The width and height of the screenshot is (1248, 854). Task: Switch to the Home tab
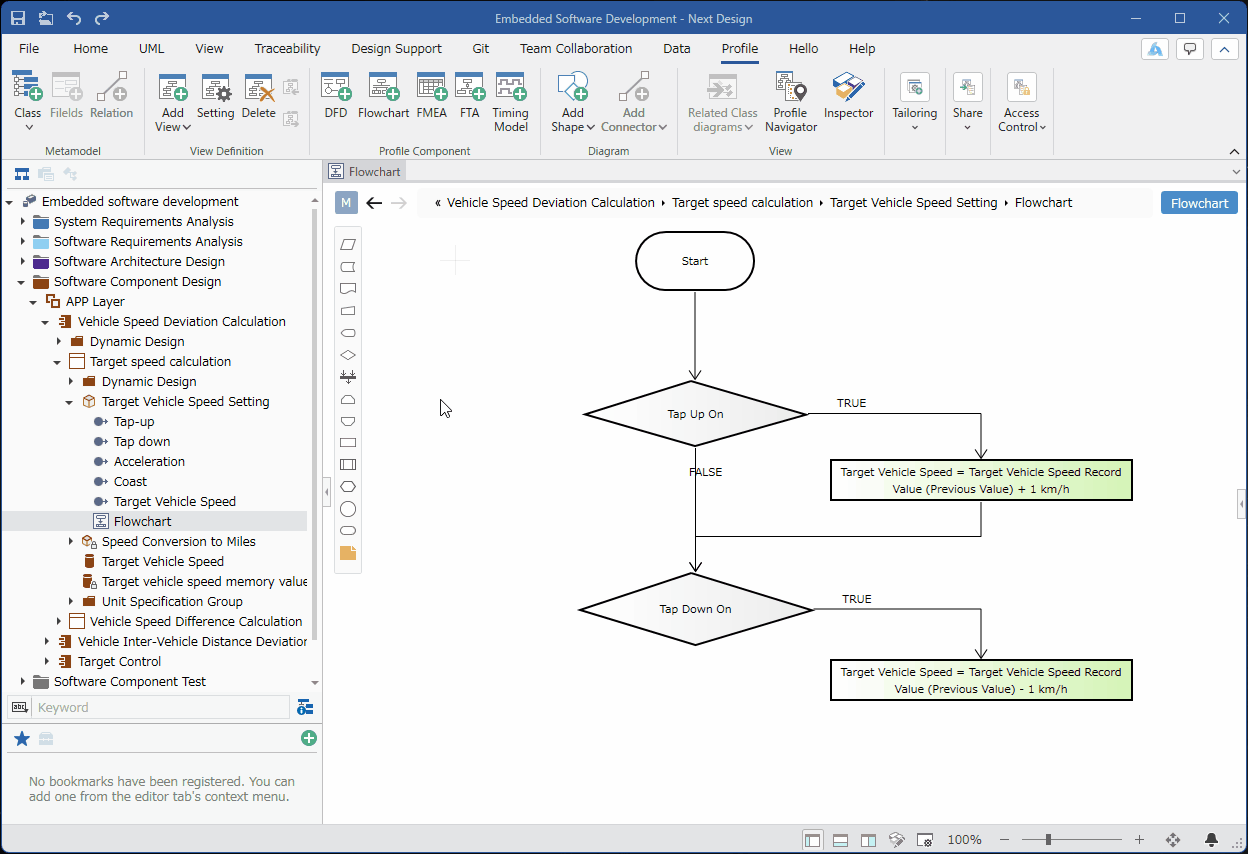coord(91,48)
